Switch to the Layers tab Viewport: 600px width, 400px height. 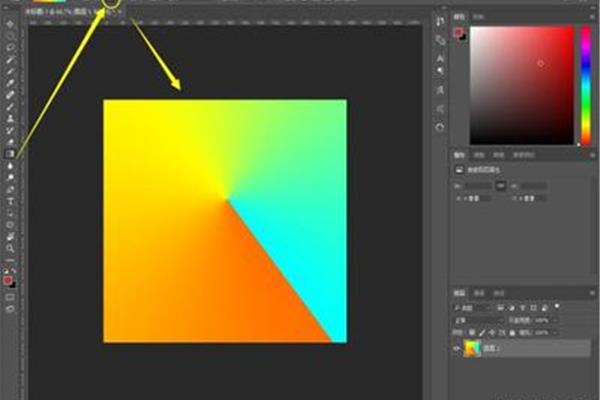click(459, 293)
